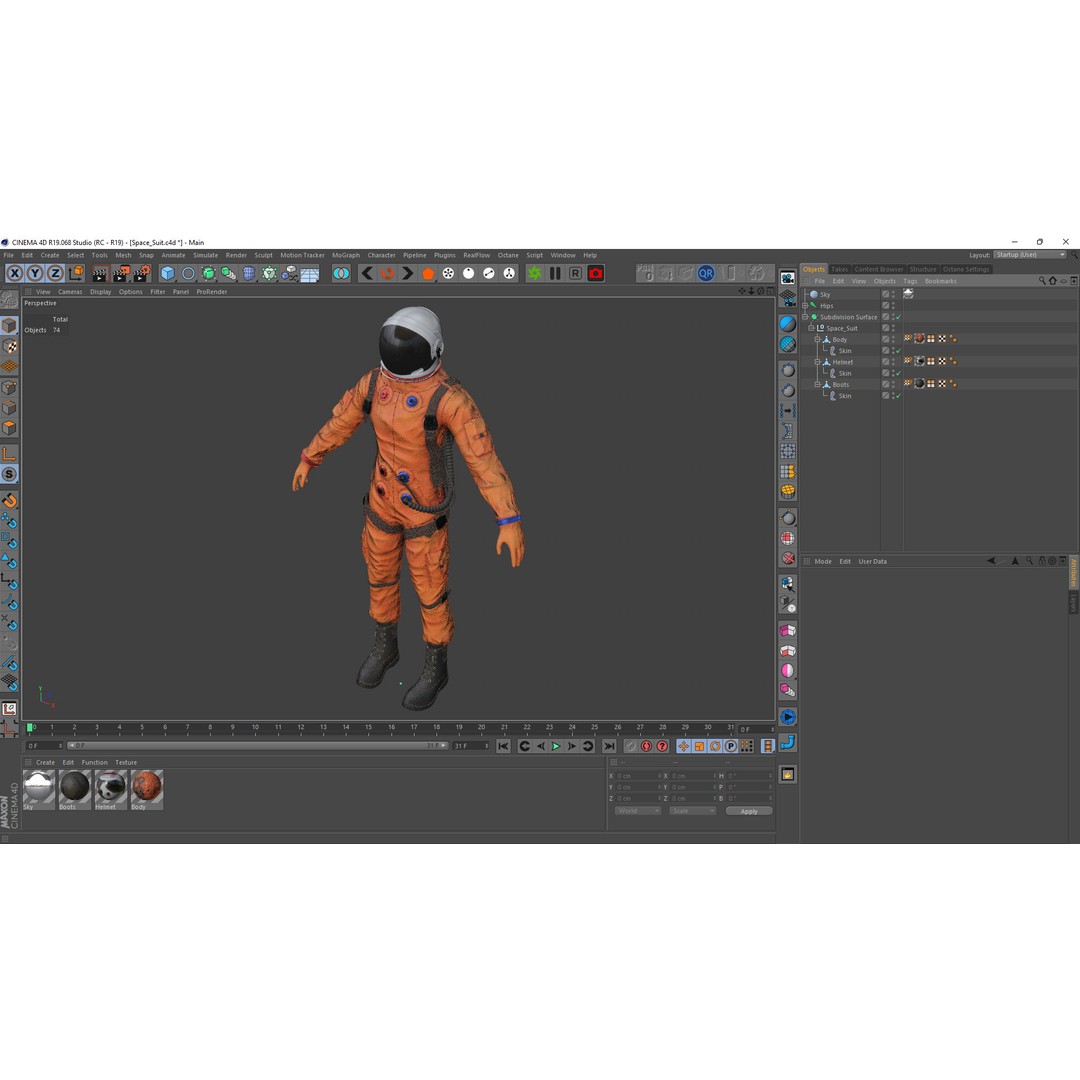Add a Cube primitive object
Image resolution: width=1080 pixels, height=1080 pixels.
tap(167, 273)
